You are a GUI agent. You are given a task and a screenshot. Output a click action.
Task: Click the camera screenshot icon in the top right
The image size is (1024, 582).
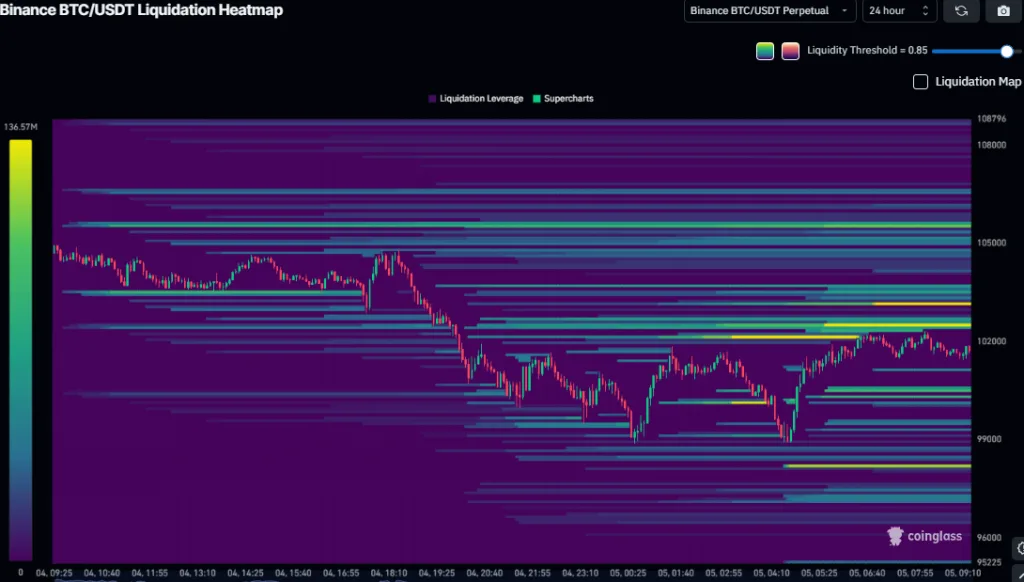tap(1003, 11)
